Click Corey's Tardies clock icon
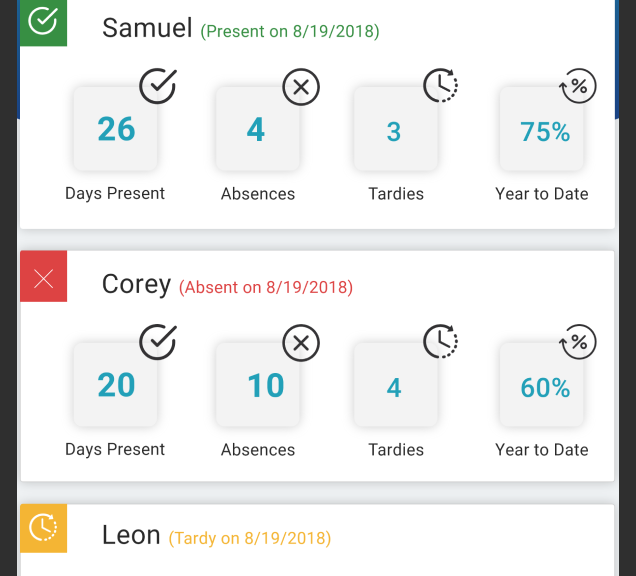This screenshot has height=576, width=636. (x=440, y=341)
